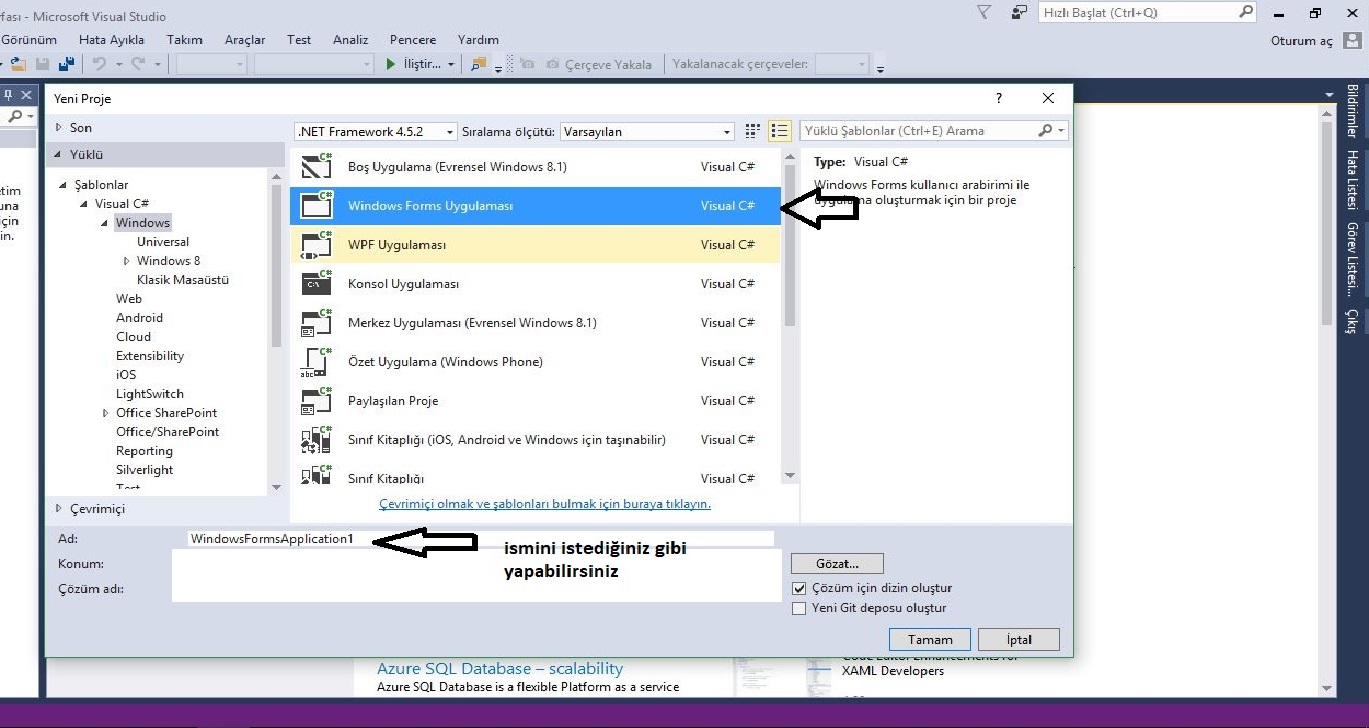The width and height of the screenshot is (1369, 728).
Task: Open the Görünüm menu
Action: 29,40
